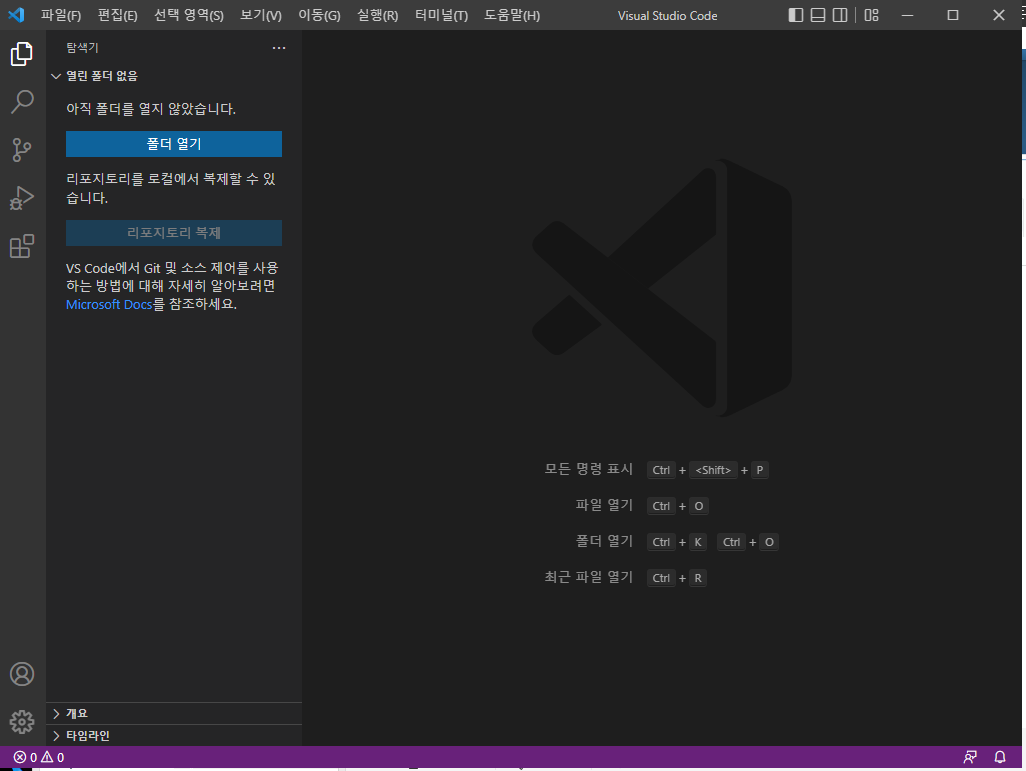Open the Source Control view icon
Viewport: 1026px width, 771px height.
(22, 150)
